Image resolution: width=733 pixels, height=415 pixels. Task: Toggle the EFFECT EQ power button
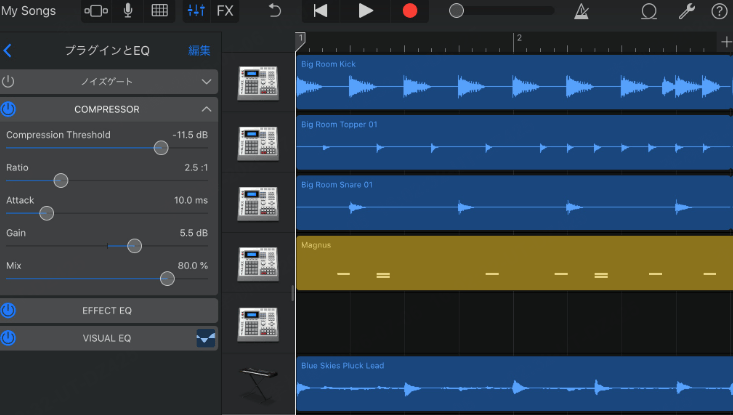coord(8,310)
